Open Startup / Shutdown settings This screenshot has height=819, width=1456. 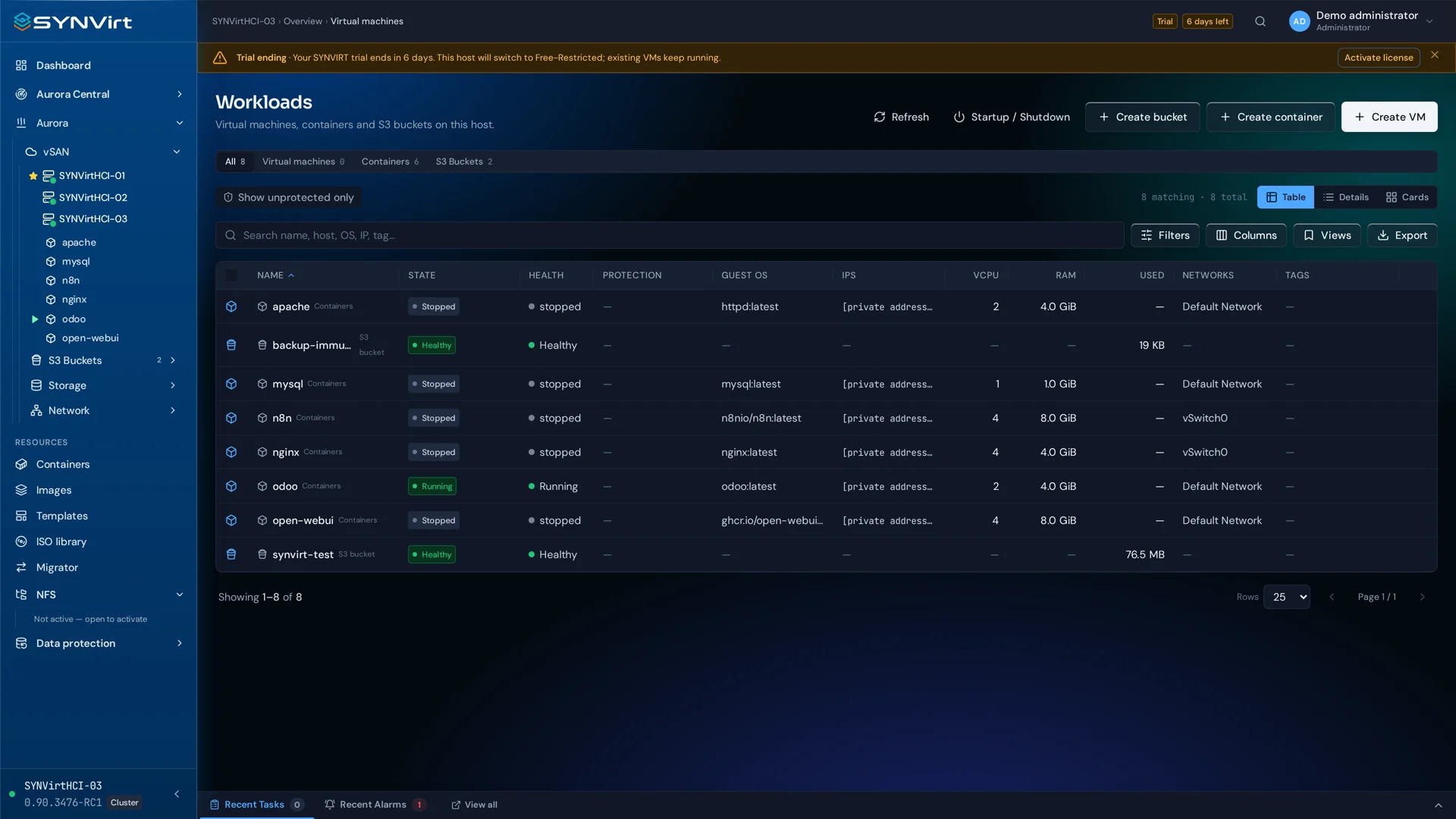(x=1012, y=117)
